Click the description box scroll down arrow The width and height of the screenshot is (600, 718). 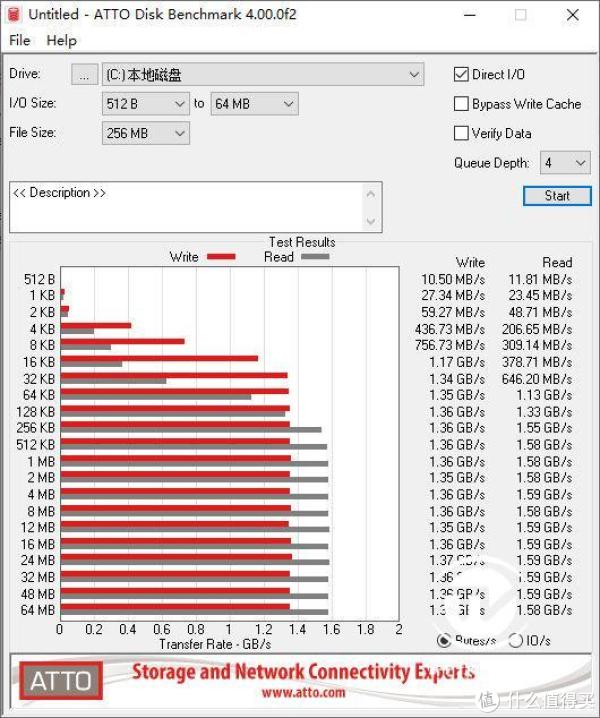[x=371, y=222]
